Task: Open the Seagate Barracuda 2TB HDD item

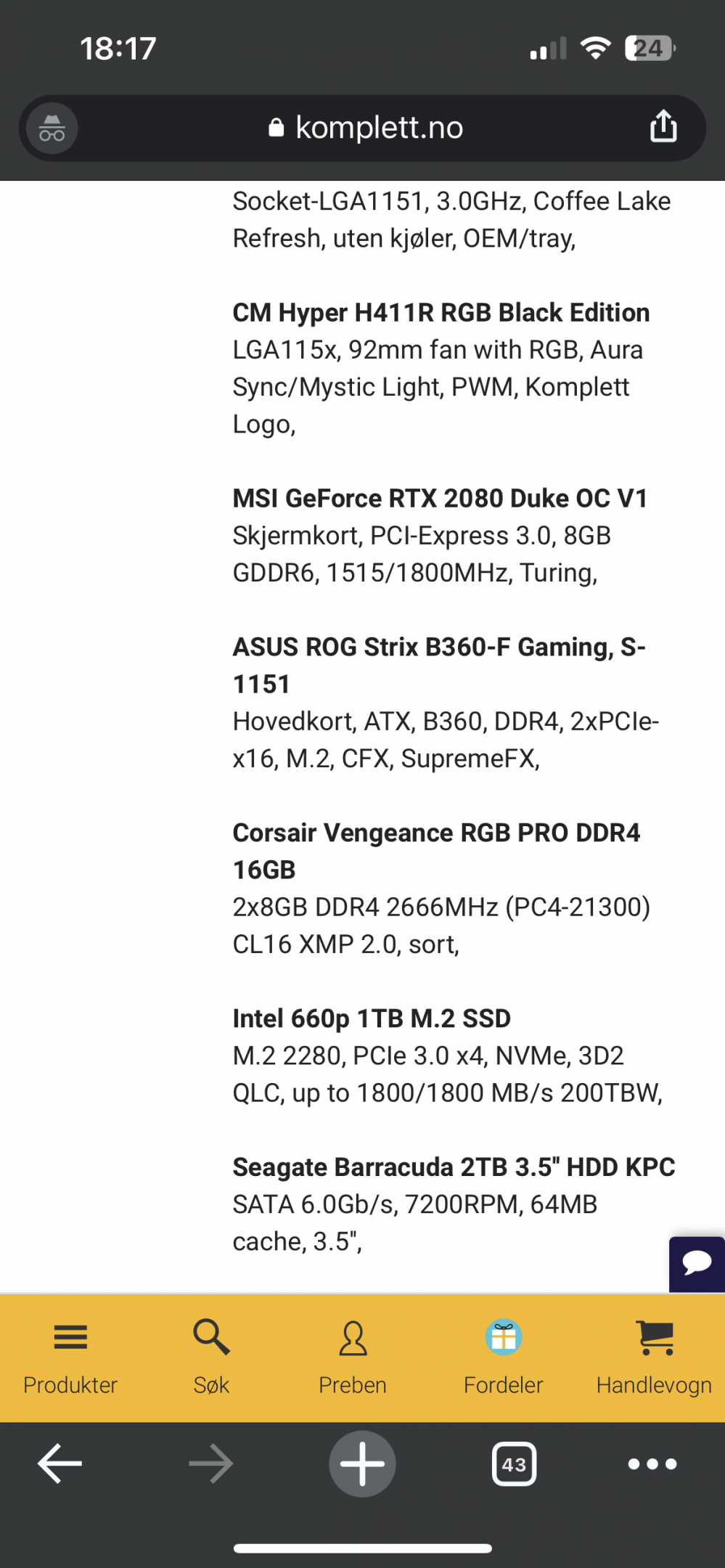Action: click(x=454, y=1167)
